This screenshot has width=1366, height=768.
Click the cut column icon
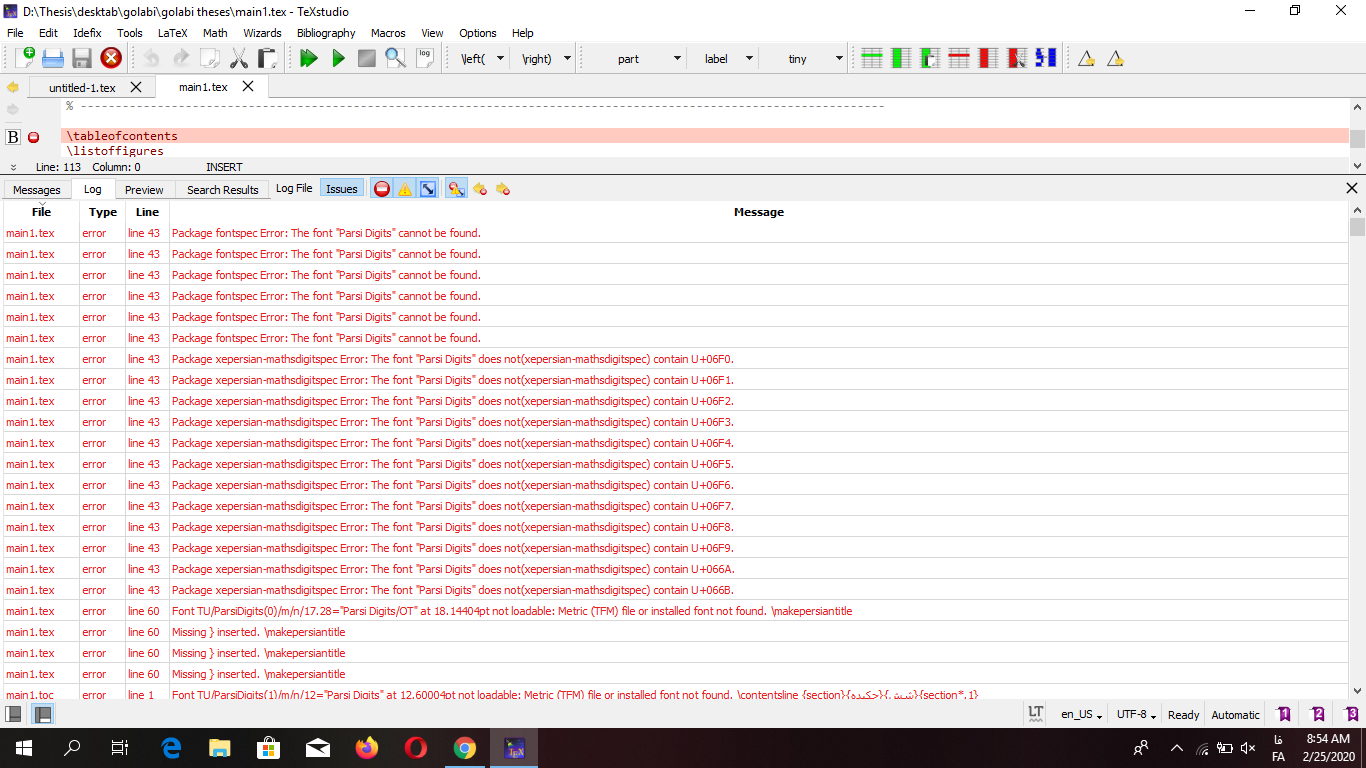pyautogui.click(x=1017, y=58)
